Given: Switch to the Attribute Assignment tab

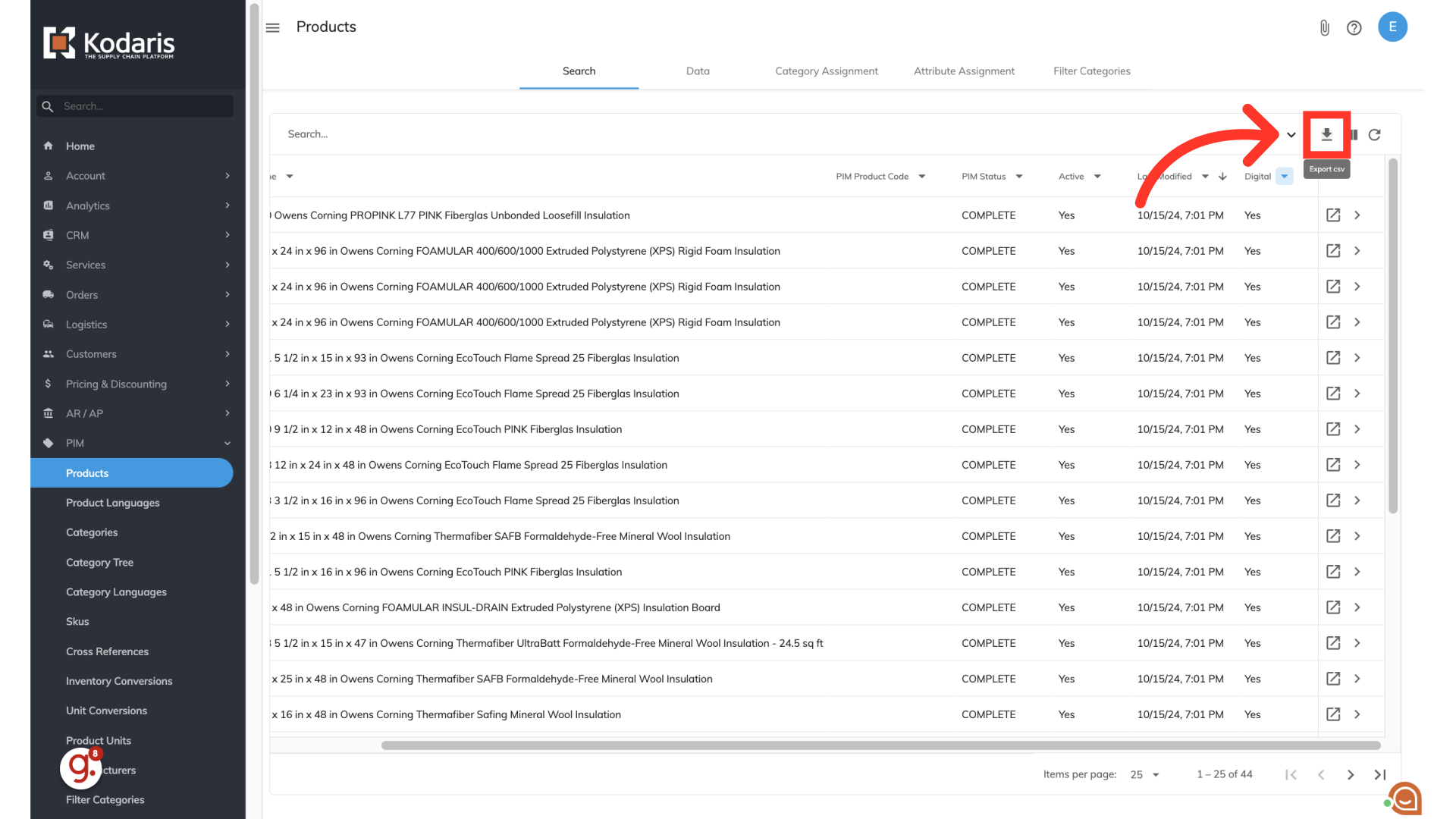Looking at the screenshot, I should pyautogui.click(x=964, y=71).
